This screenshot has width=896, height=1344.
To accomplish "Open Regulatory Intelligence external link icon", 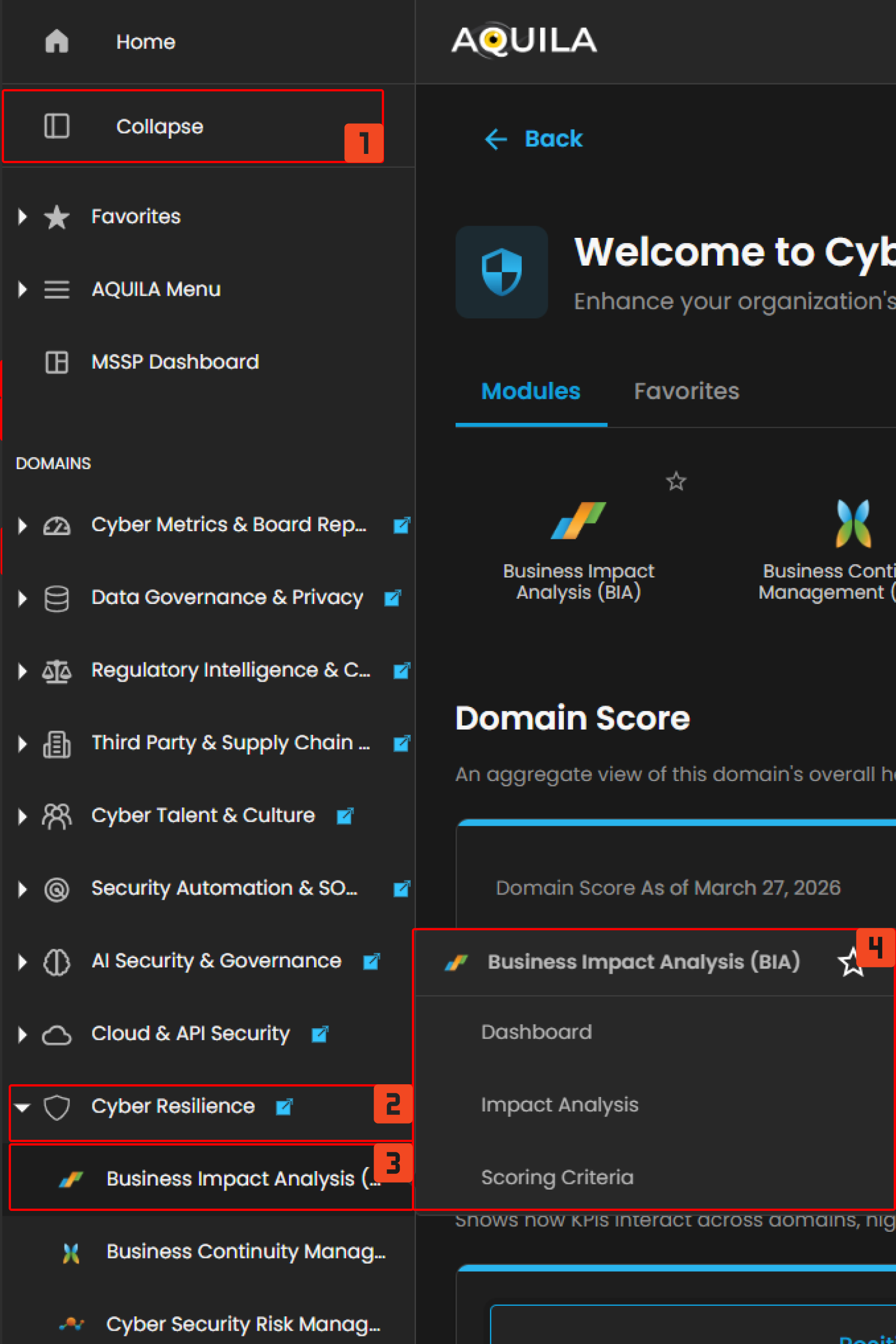I will pos(401,671).
